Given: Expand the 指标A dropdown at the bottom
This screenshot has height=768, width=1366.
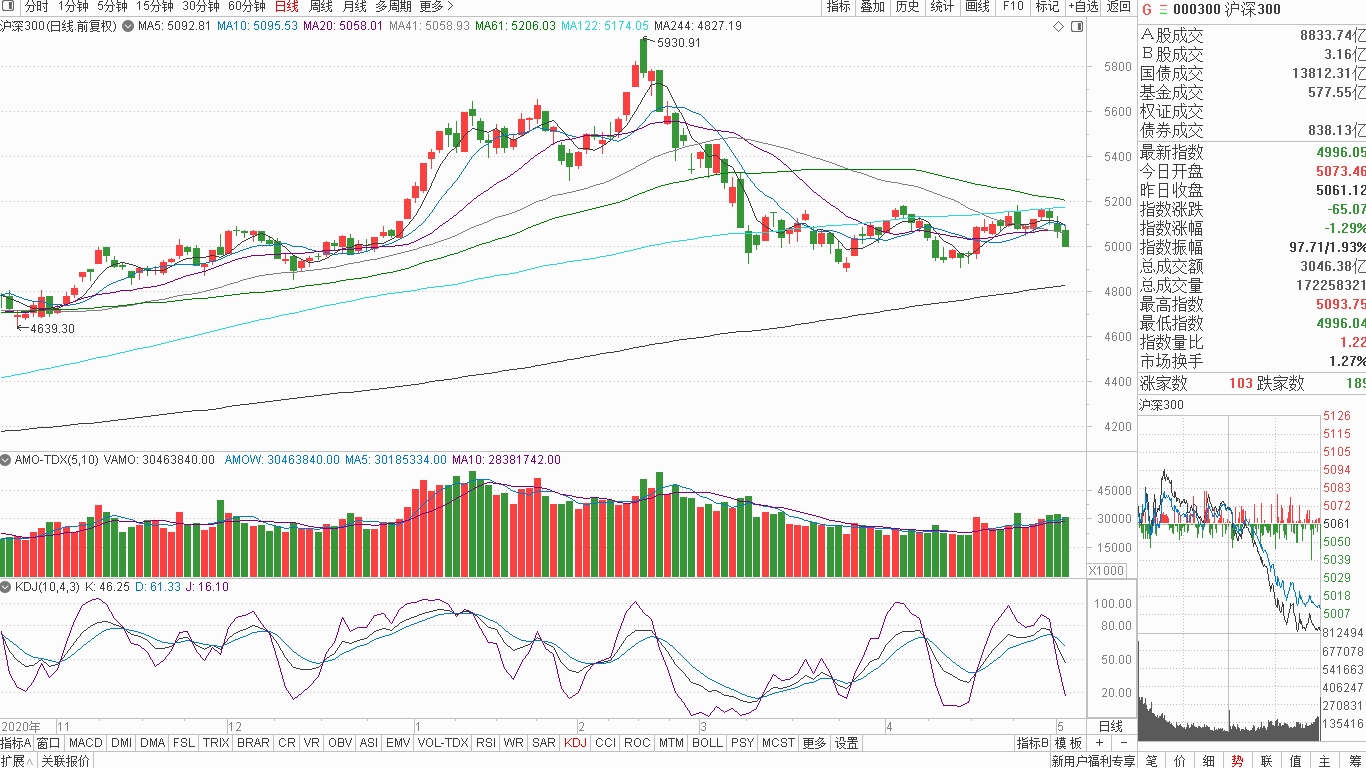Looking at the screenshot, I should point(16,743).
